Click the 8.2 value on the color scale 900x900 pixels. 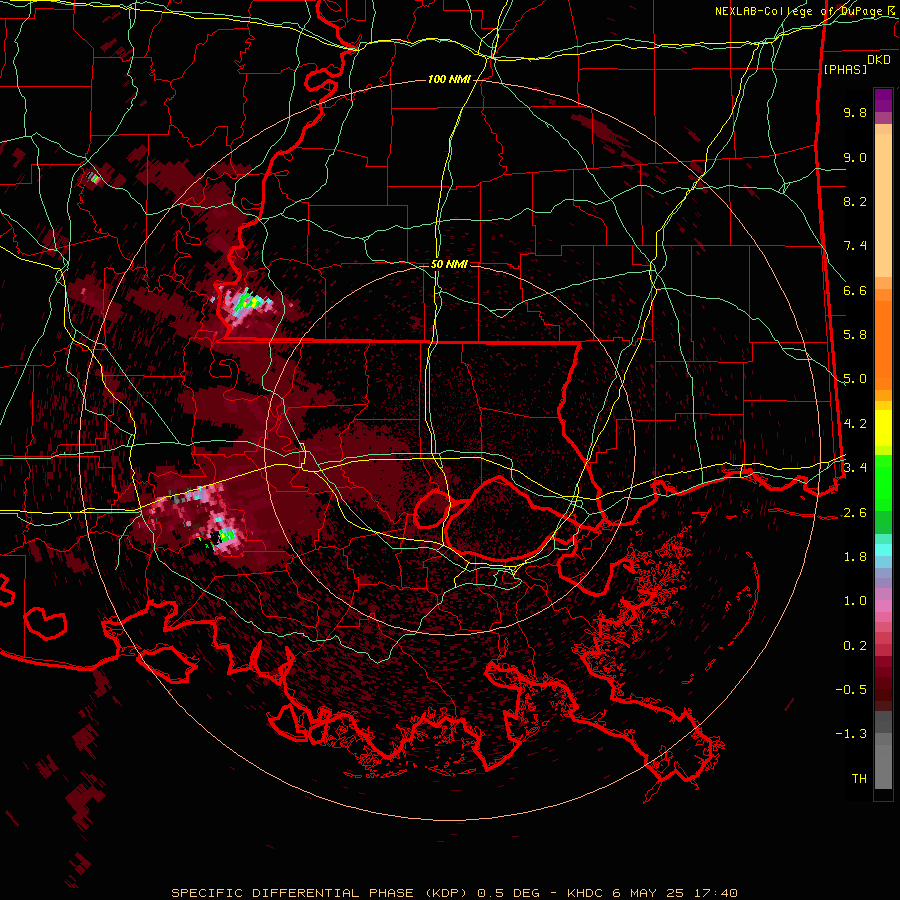855,201
